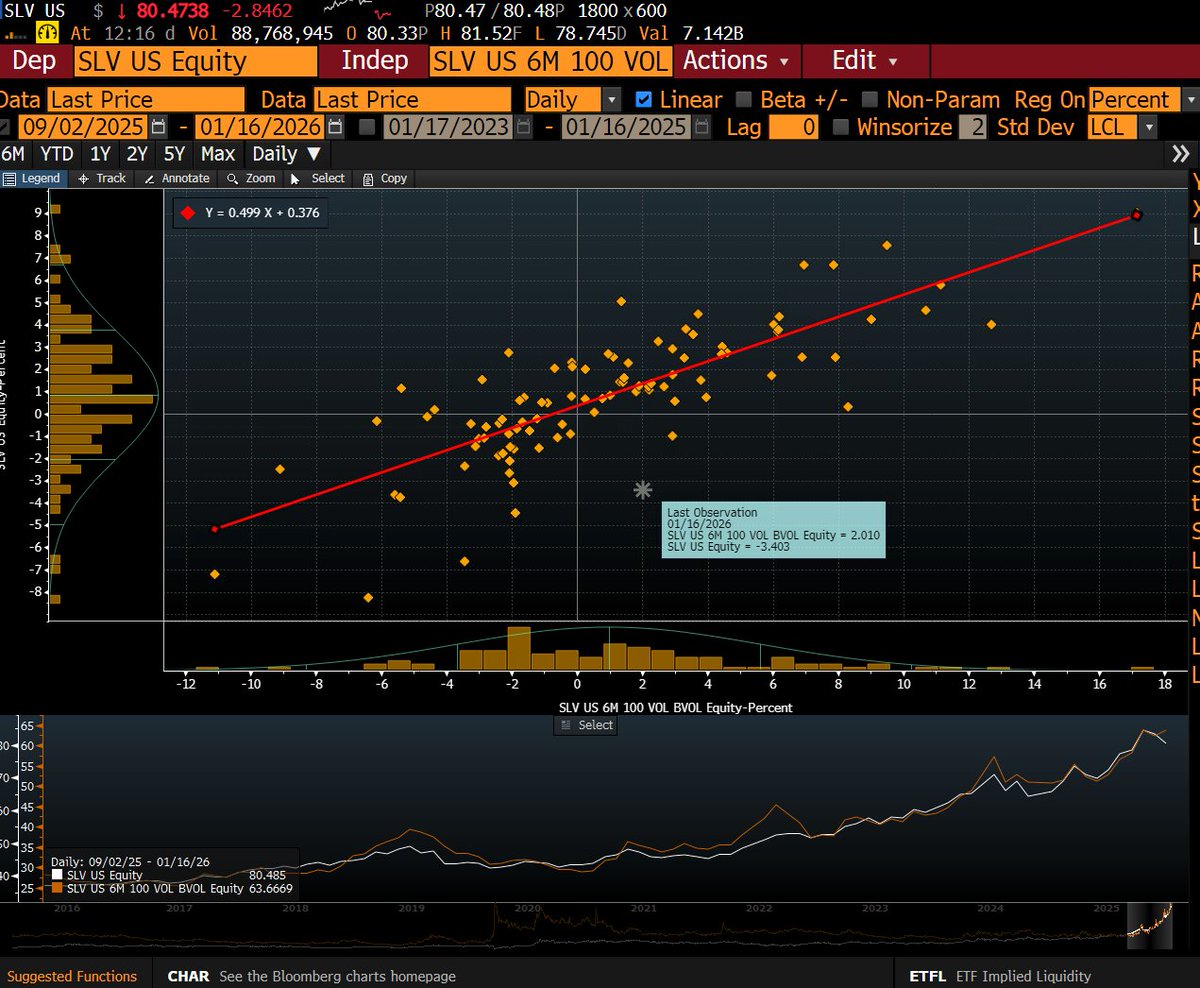Select the 6M range tab
Screen dimensions: 1200x988
point(13,154)
